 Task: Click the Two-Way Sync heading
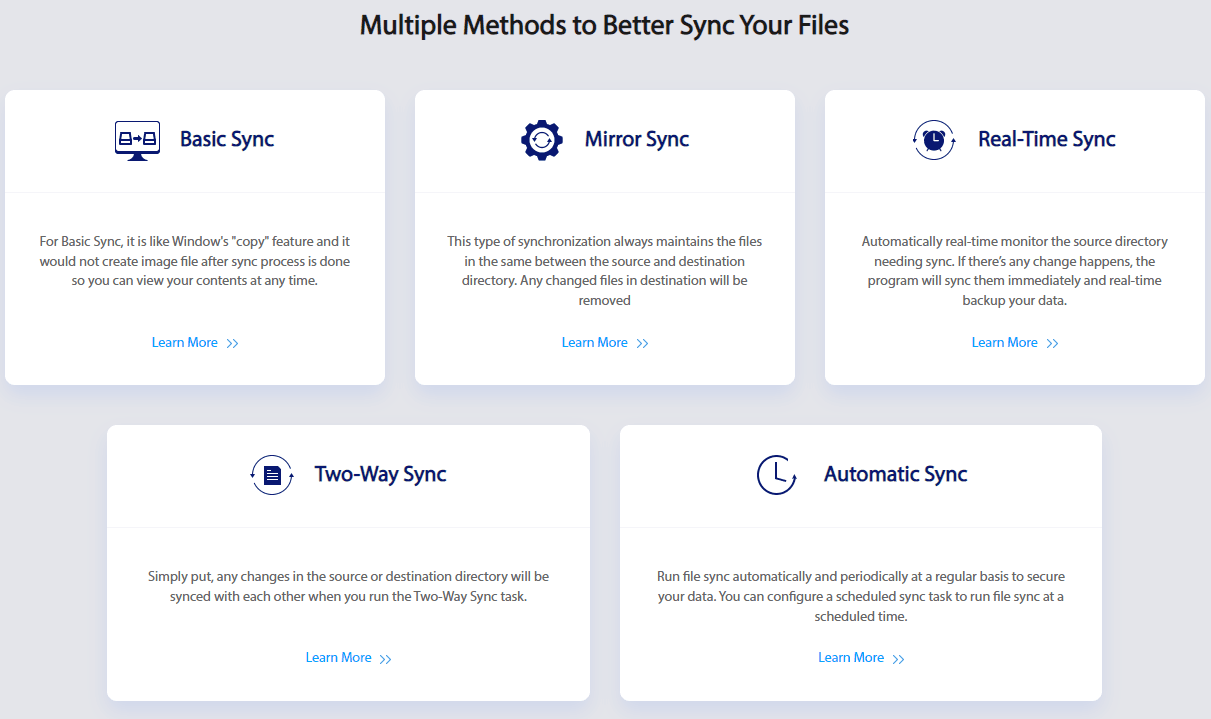coord(380,474)
